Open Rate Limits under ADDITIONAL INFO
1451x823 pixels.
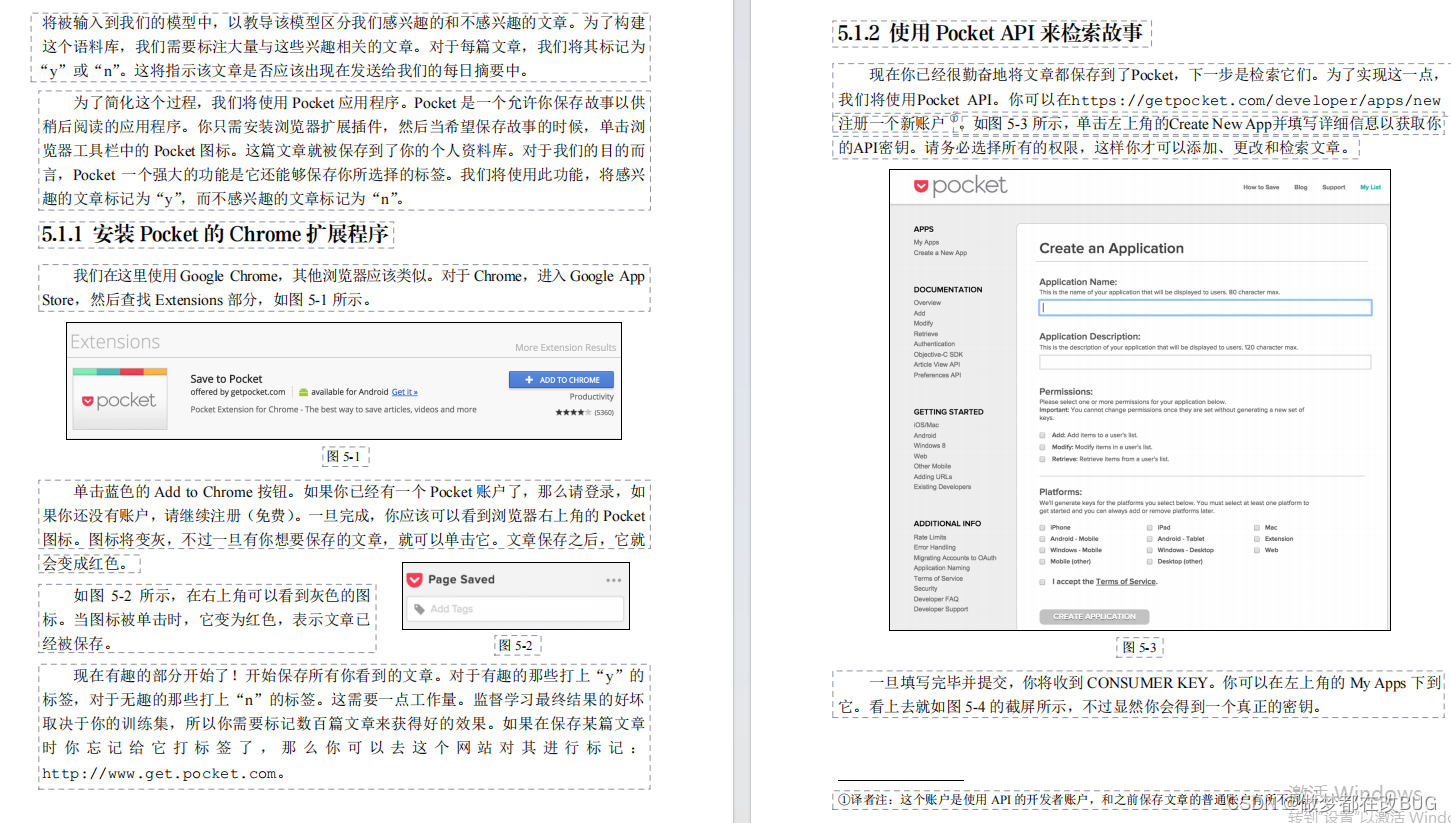tap(930, 537)
